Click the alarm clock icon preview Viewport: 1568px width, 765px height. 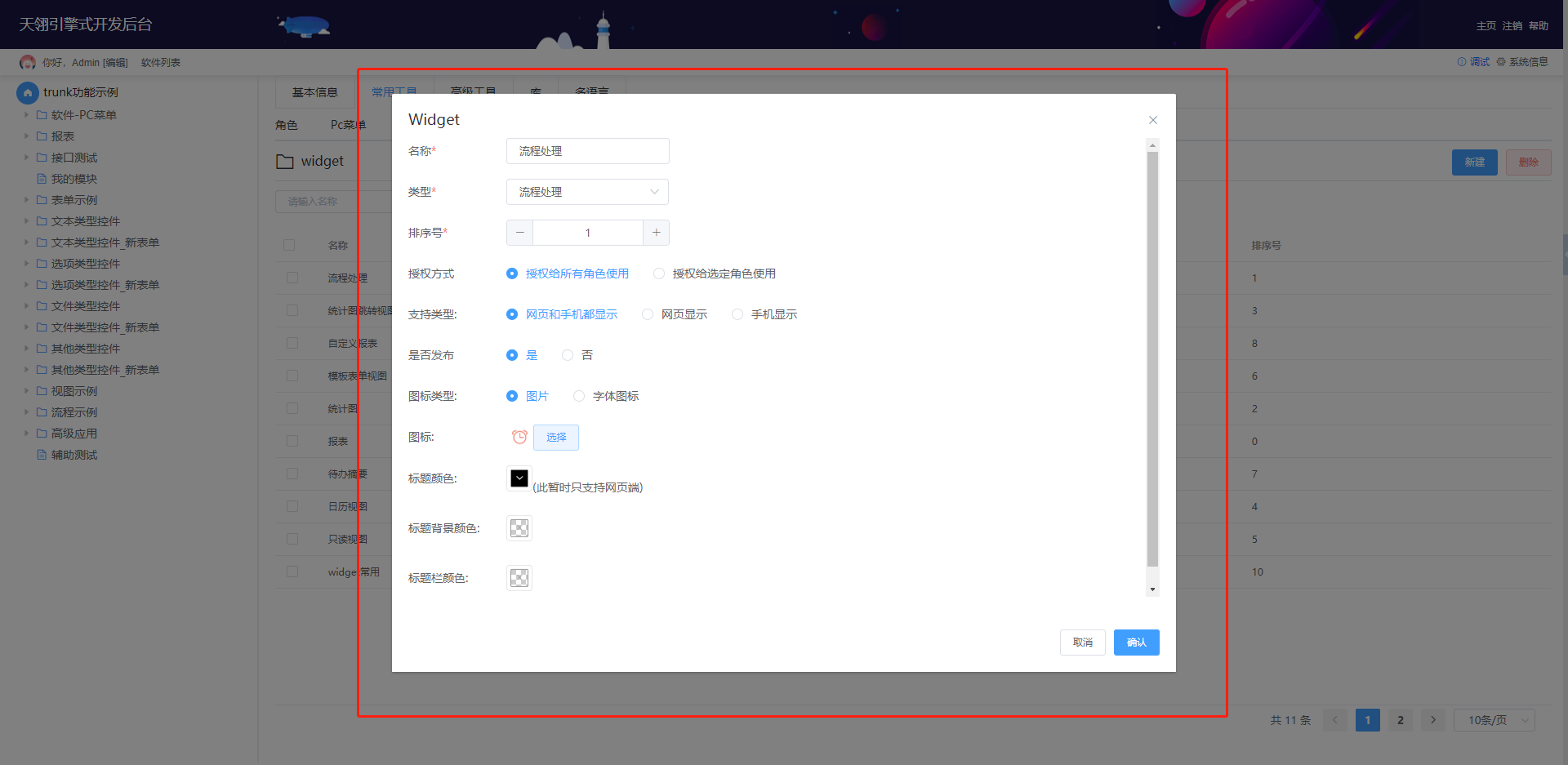(519, 437)
